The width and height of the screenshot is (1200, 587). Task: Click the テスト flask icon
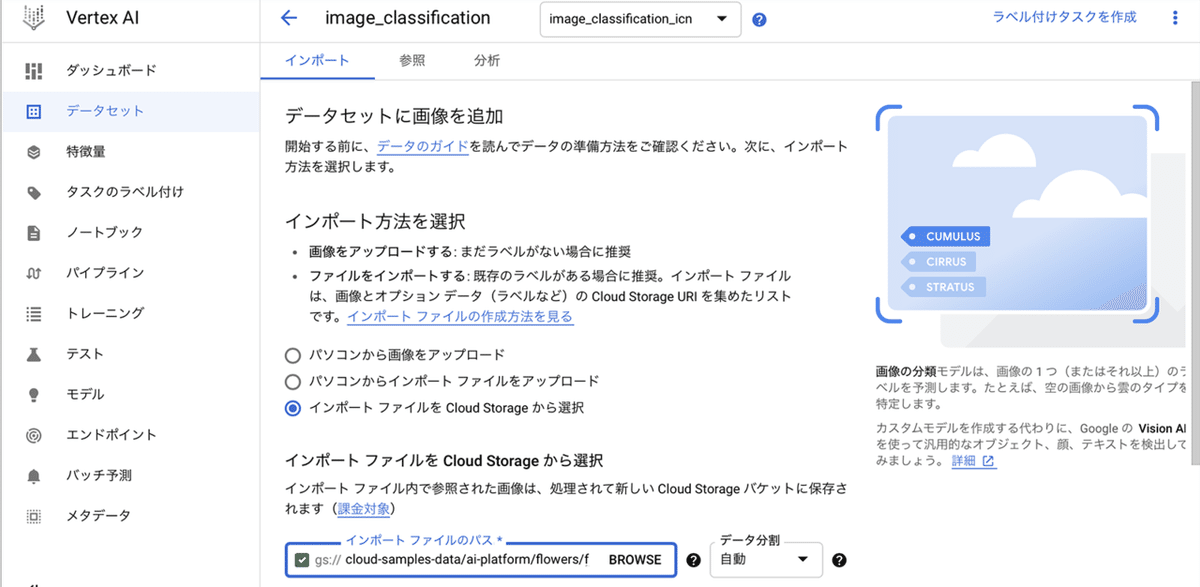click(34, 354)
